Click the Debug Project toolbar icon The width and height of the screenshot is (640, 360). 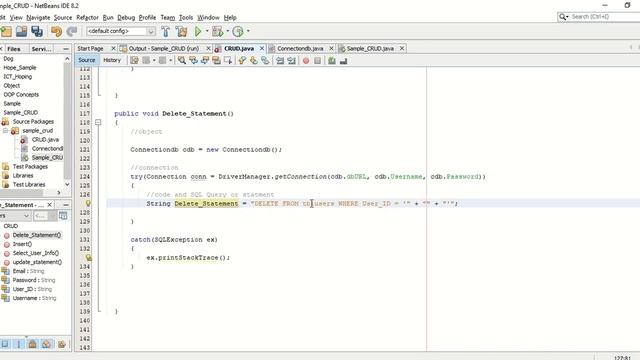coord(218,31)
